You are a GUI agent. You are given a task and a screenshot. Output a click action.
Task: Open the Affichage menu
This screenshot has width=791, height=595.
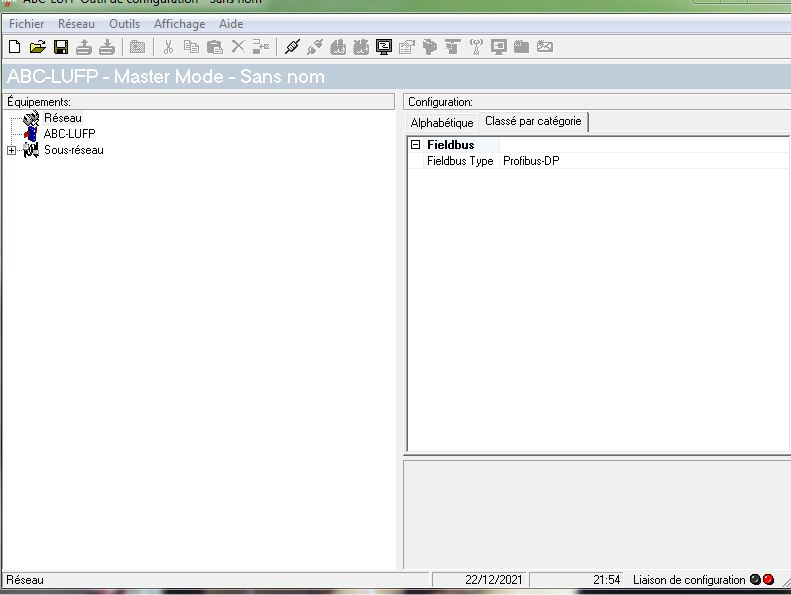179,24
